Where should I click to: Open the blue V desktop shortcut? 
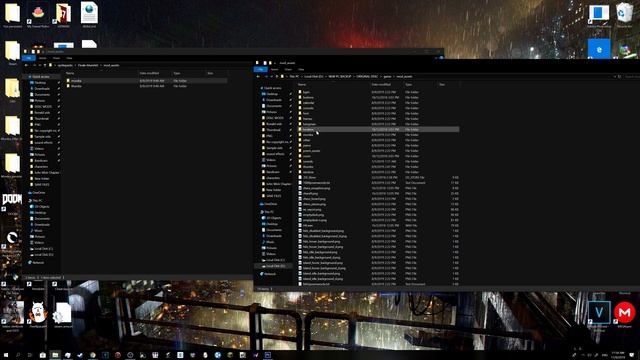(599, 313)
